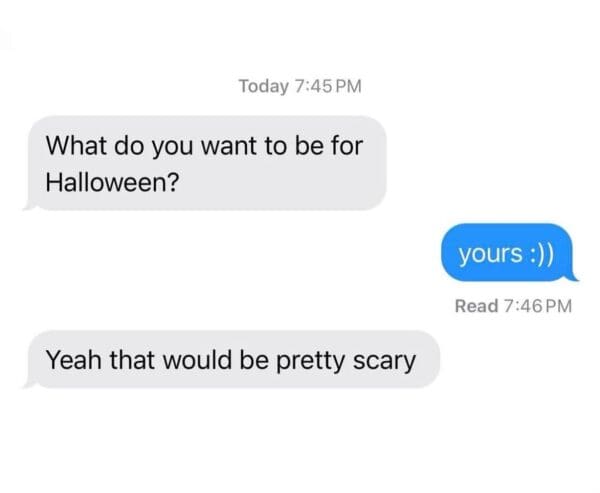Tap the 'What do you want to be for Halloween?' message bubble
The height and width of the screenshot is (493, 600).
click(x=205, y=163)
